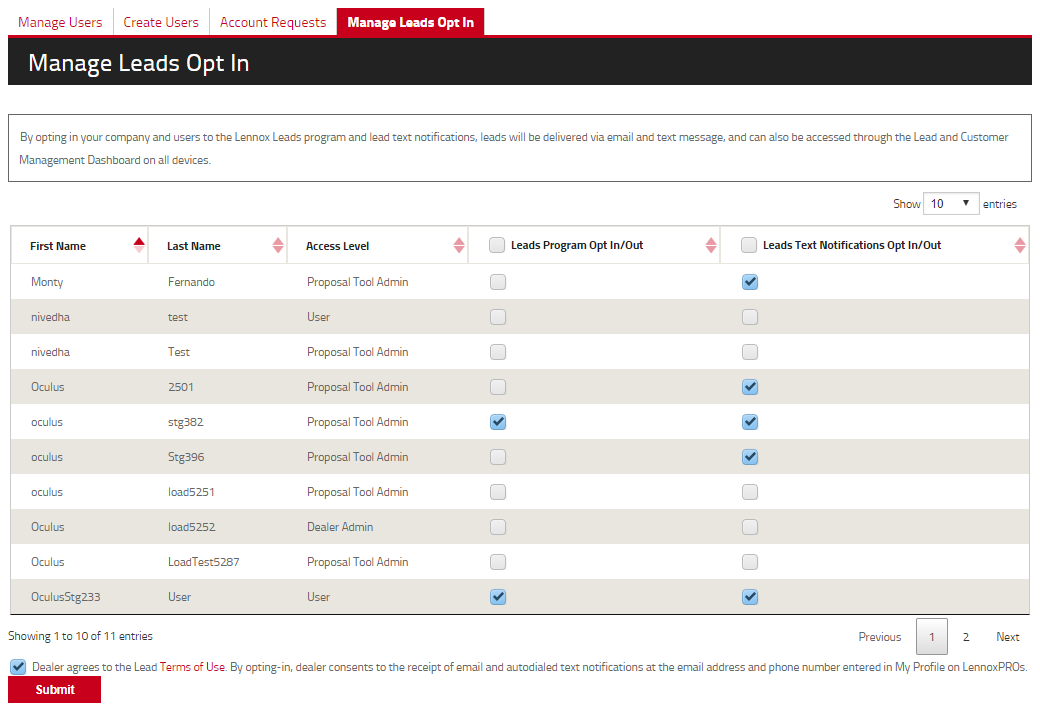Click Next pagination button

(1007, 637)
